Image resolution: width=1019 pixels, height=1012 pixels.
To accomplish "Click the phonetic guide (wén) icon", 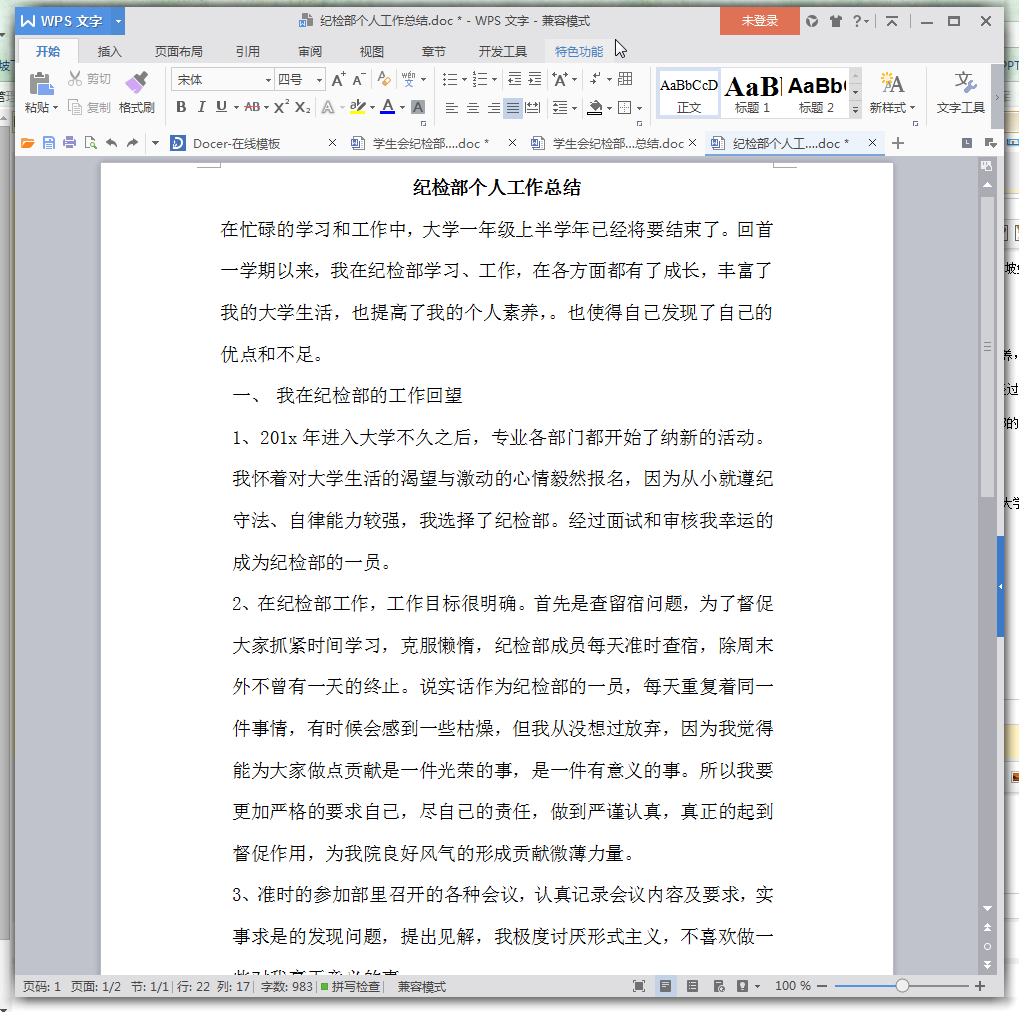I will [x=409, y=79].
